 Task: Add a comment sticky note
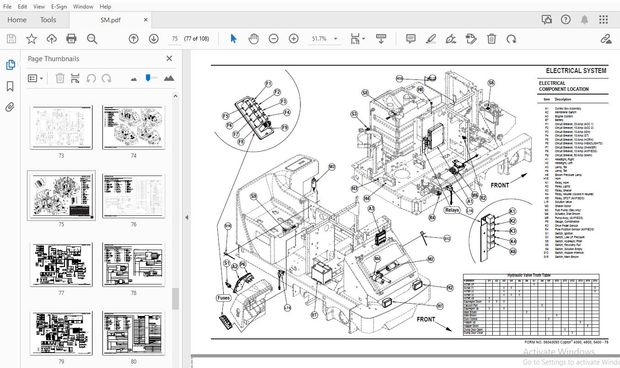(x=411, y=39)
